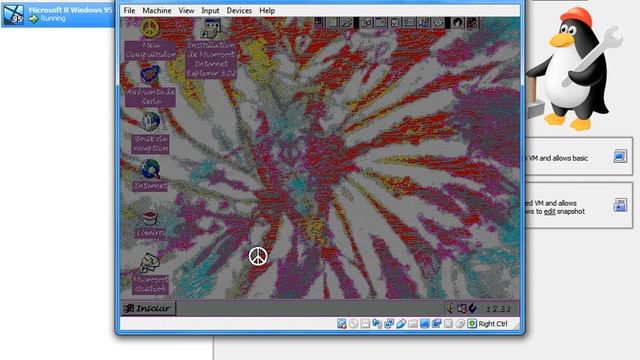The height and width of the screenshot is (360, 640).
Task: Click the 12:33 clock in guest taskbar
Action: coord(498,309)
